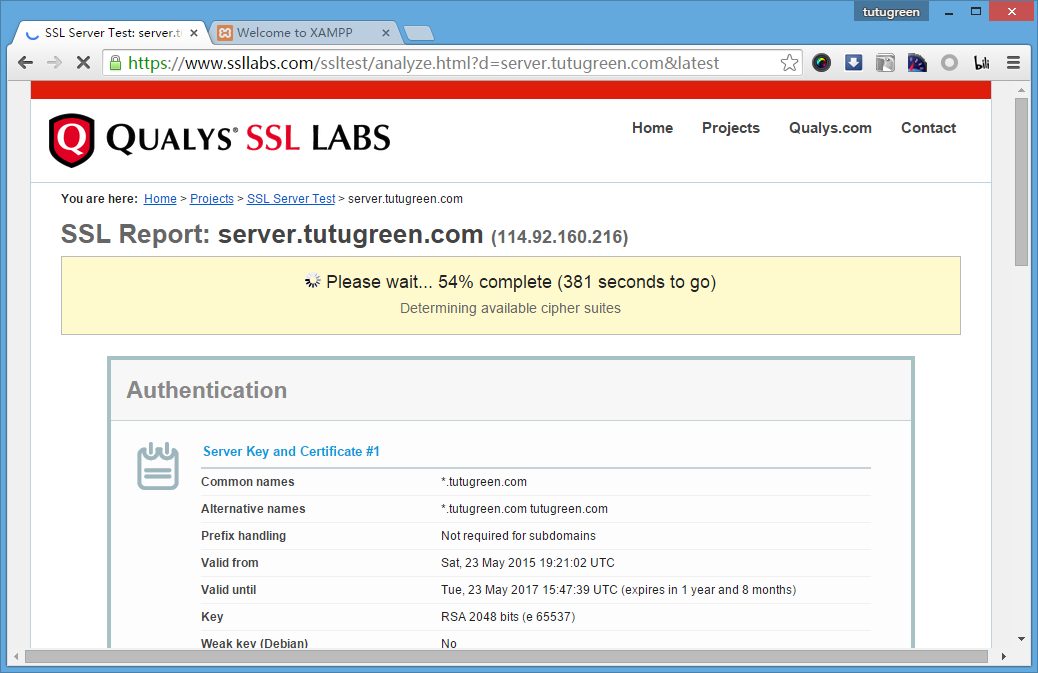Click the Valid from date value
Viewport: 1038px width, 673px height.
coord(528,563)
